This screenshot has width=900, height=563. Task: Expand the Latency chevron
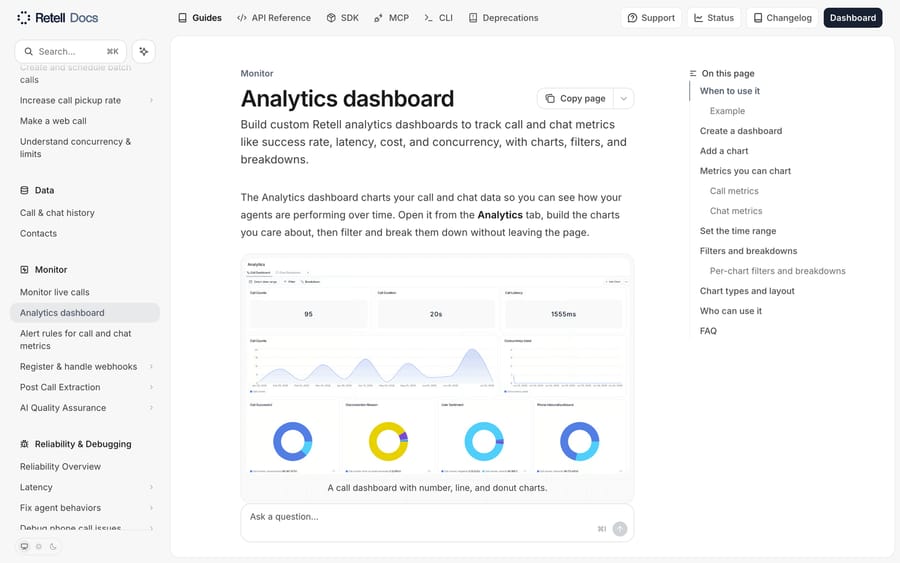pos(152,487)
